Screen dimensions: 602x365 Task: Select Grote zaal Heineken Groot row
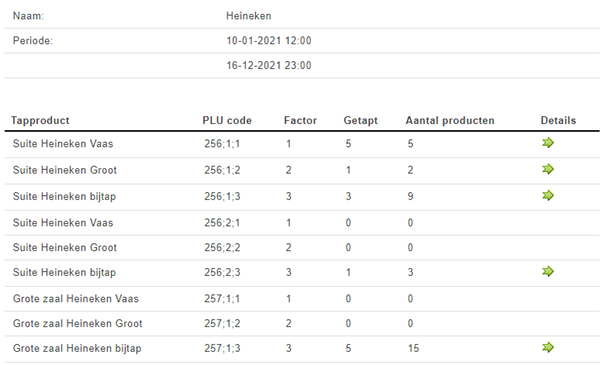[302, 324]
